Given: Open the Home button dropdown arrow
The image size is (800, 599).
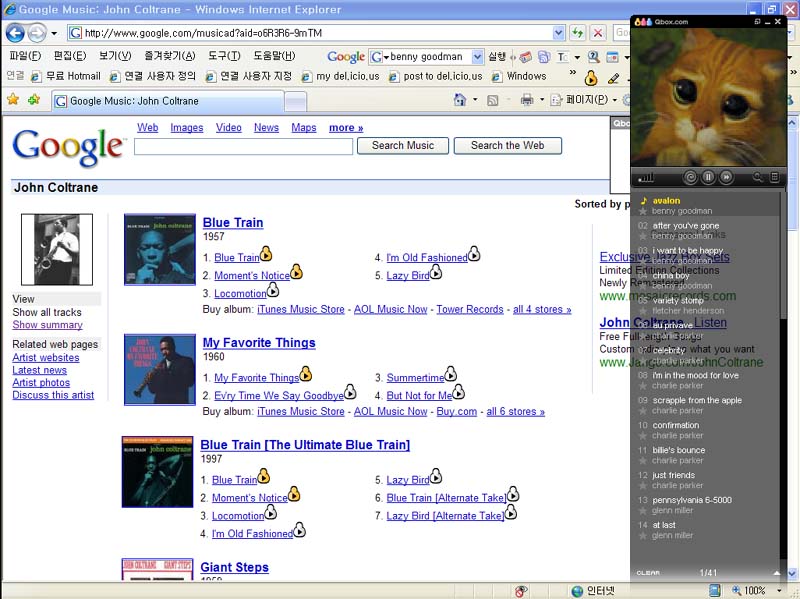Looking at the screenshot, I should tap(475, 99).
